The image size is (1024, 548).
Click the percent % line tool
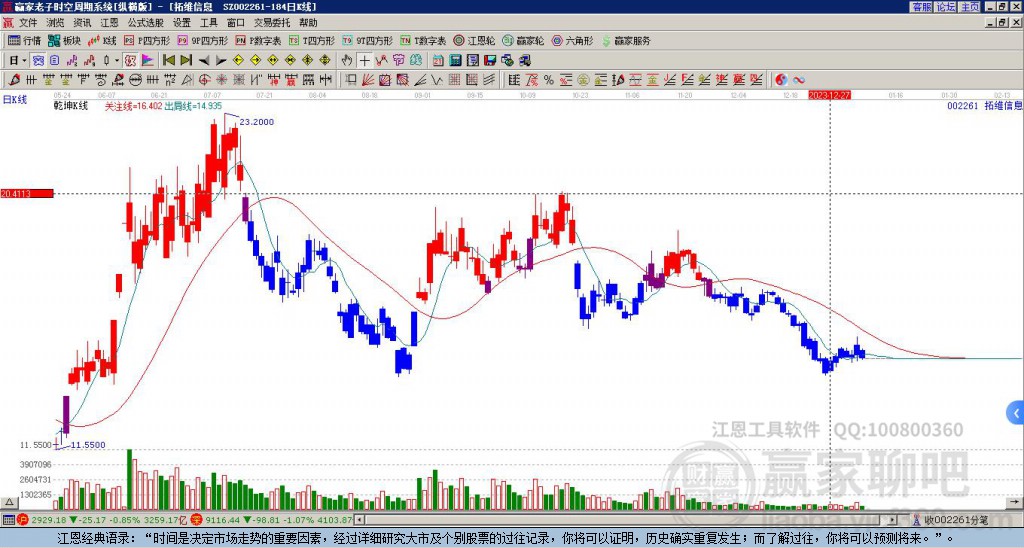click(x=549, y=80)
